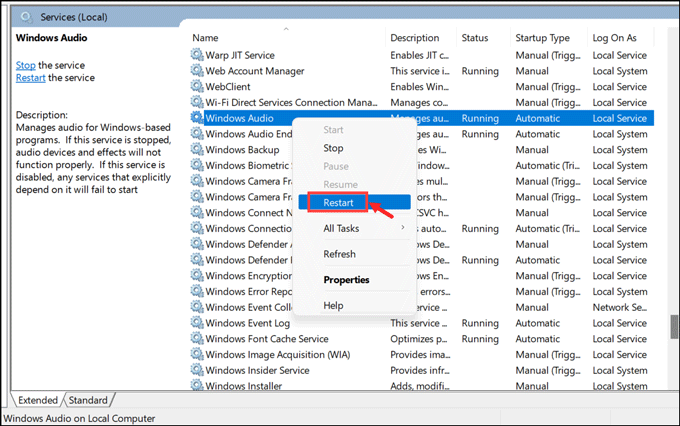Screen dimensions: 680x426
Task: Click the gear icon beside Windows Error Reporting row
Action: (197, 291)
